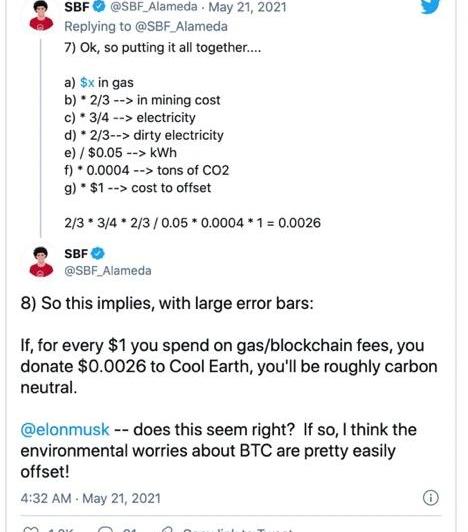Click the lower SBF profile avatar
This screenshot has height=532, width=468.
click(x=41, y=262)
